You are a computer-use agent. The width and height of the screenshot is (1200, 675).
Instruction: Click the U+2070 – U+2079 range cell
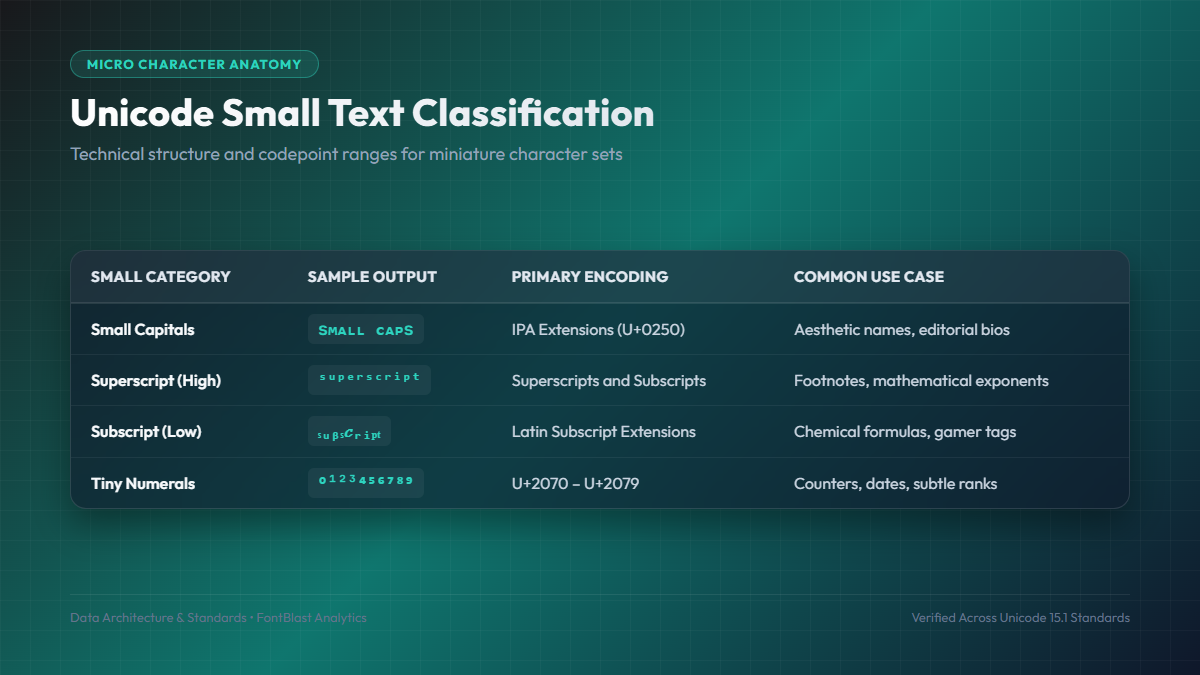[575, 484]
